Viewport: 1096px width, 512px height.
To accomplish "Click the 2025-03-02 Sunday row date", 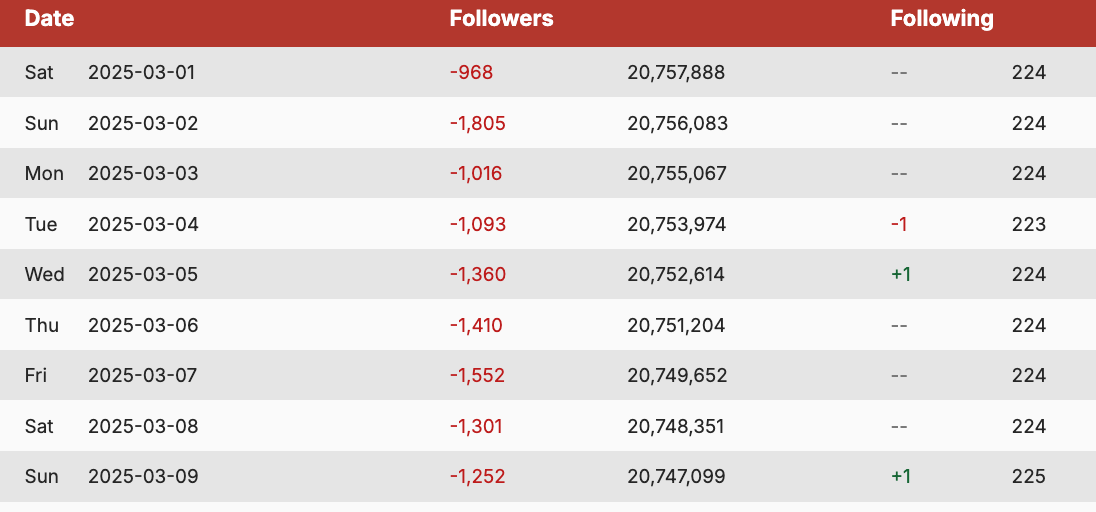I will tap(143, 123).
